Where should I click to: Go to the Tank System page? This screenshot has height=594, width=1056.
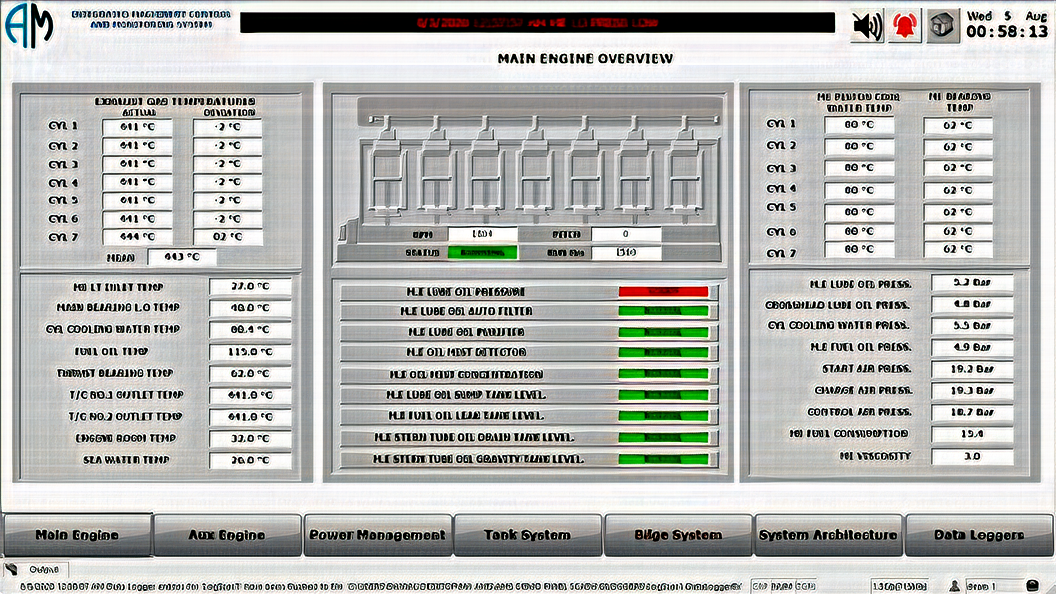(x=527, y=535)
